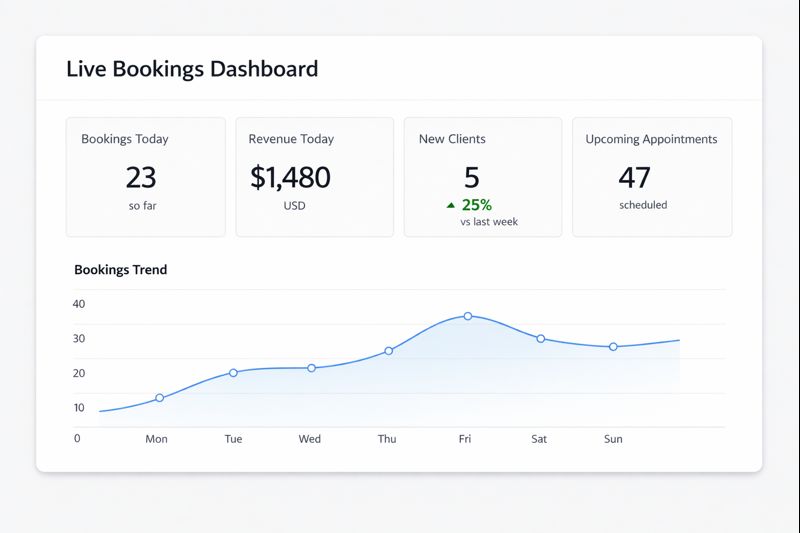Select the Tuesday data point marker
The image size is (800, 533).
coord(233,373)
